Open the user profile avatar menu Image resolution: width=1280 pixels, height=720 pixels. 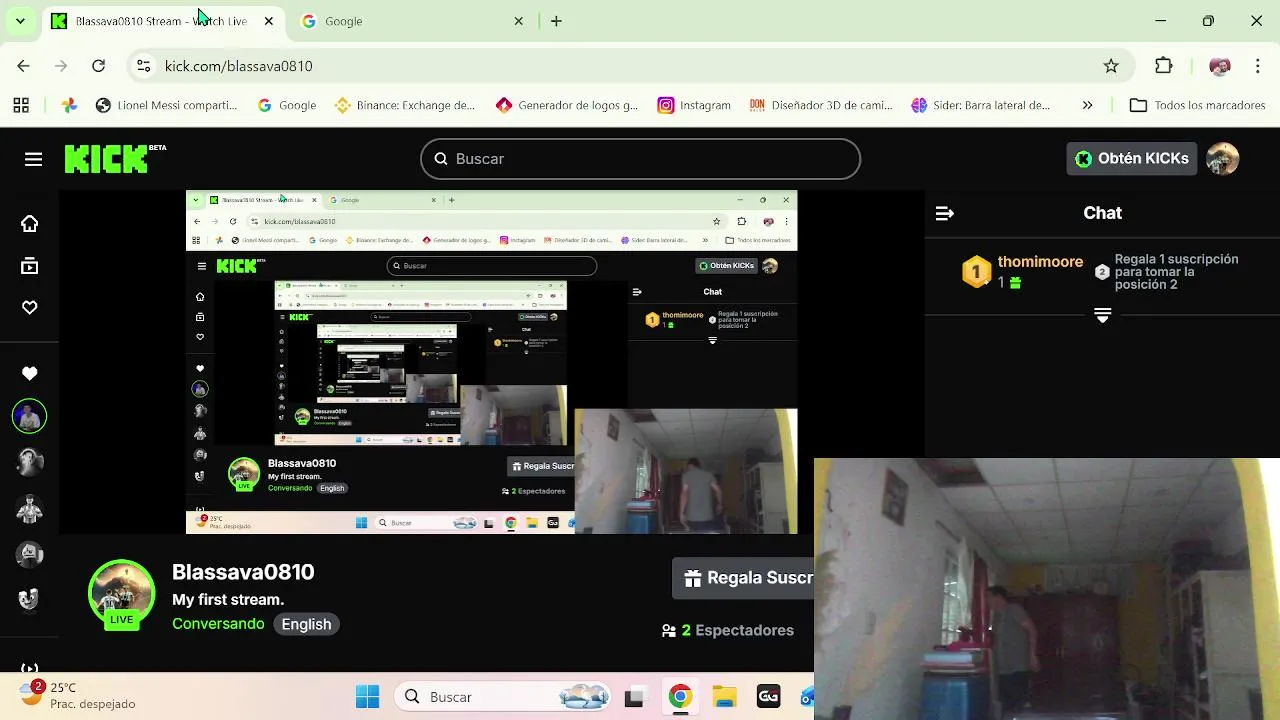1223,158
